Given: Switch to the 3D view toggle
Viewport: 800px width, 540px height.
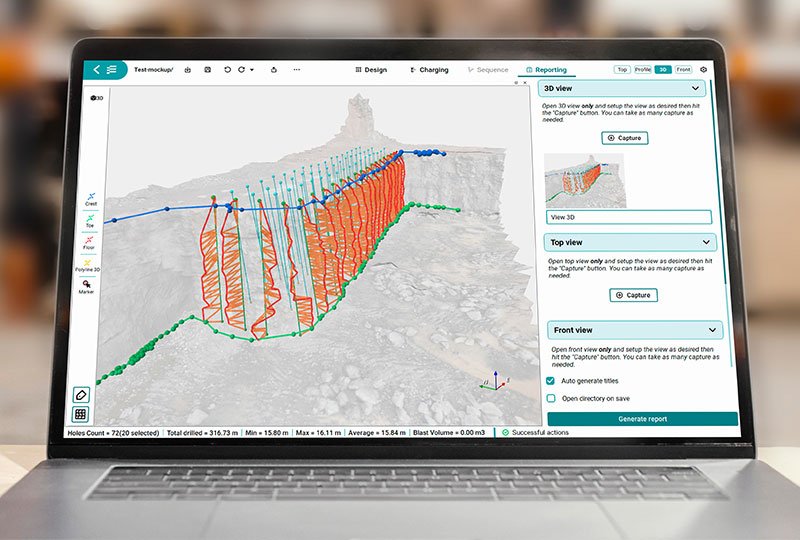Looking at the screenshot, I should click(662, 70).
